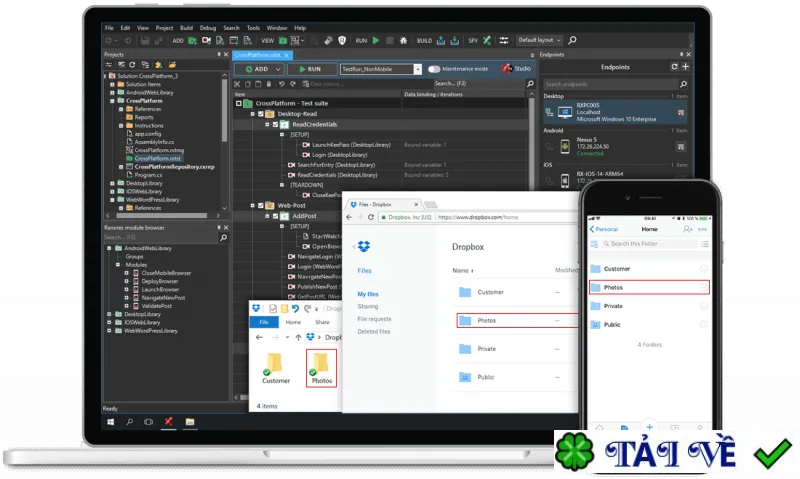Click the open folder icon in Projects toolbar

click(172, 65)
